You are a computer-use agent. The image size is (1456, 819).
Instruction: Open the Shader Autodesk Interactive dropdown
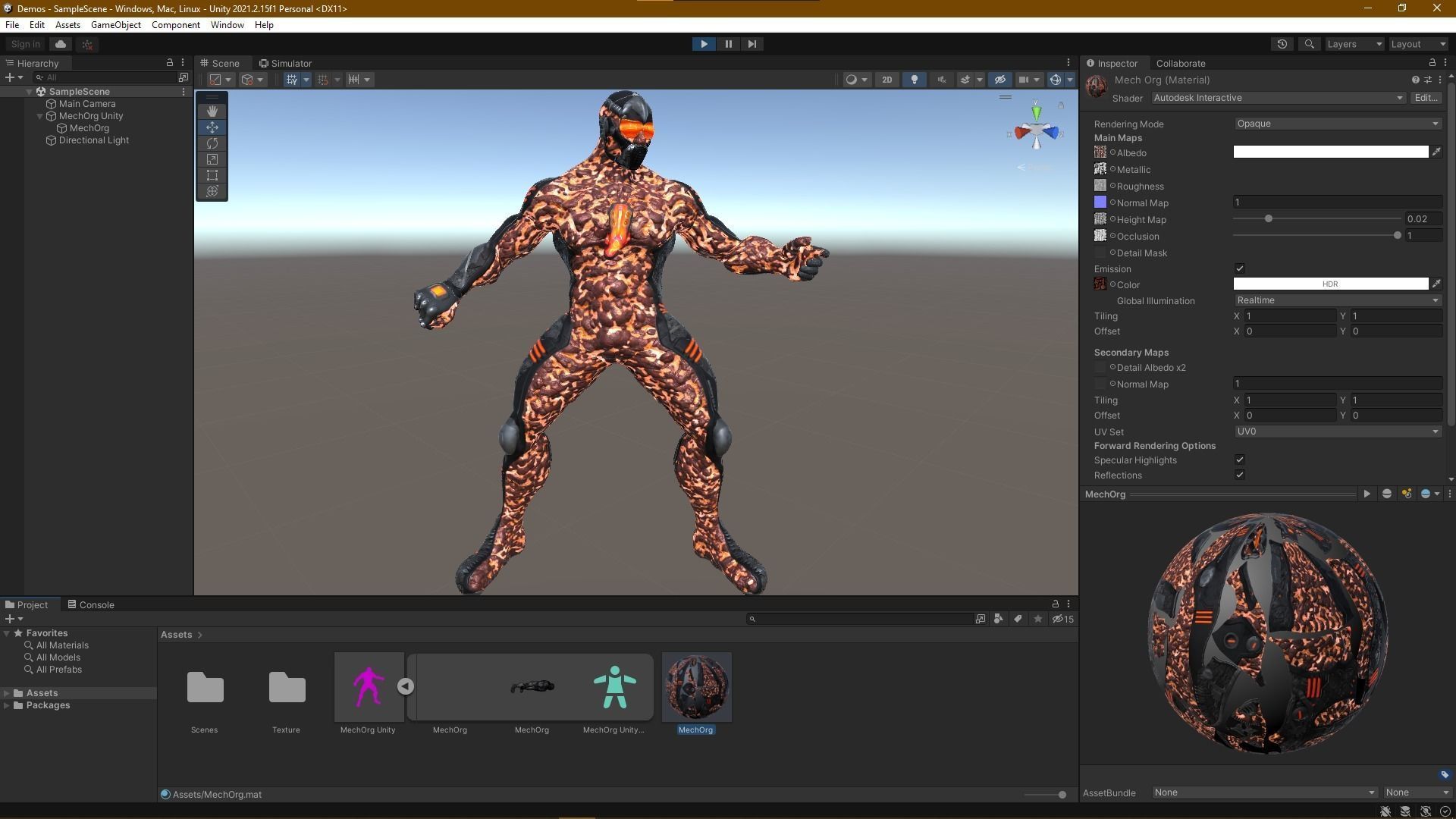1278,98
